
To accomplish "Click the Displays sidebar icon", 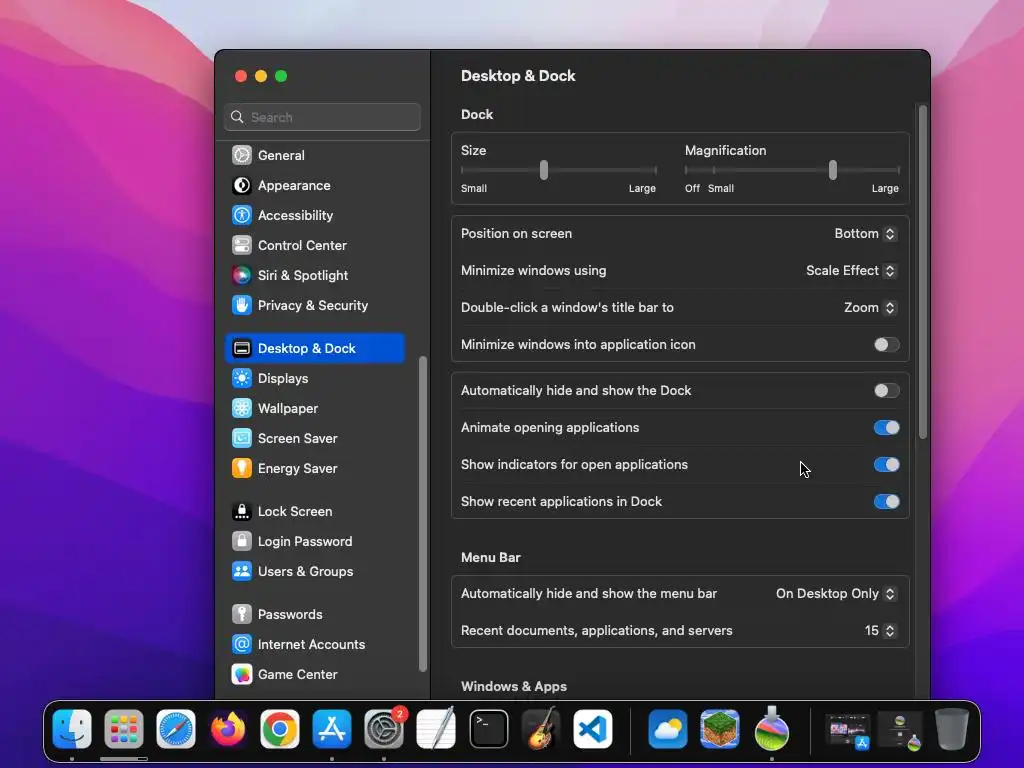I will [242, 379].
